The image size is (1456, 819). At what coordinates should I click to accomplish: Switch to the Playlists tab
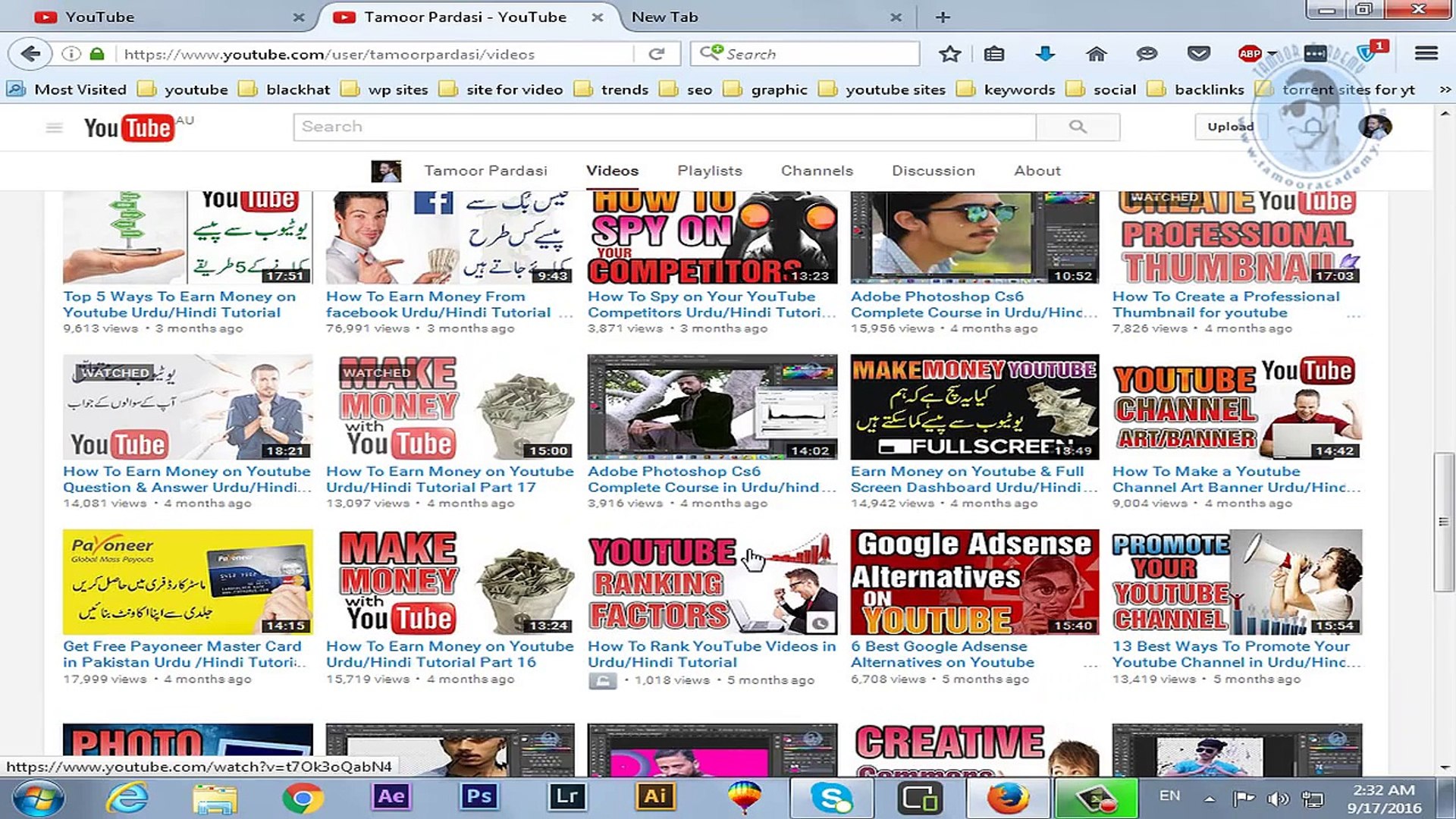(x=709, y=171)
